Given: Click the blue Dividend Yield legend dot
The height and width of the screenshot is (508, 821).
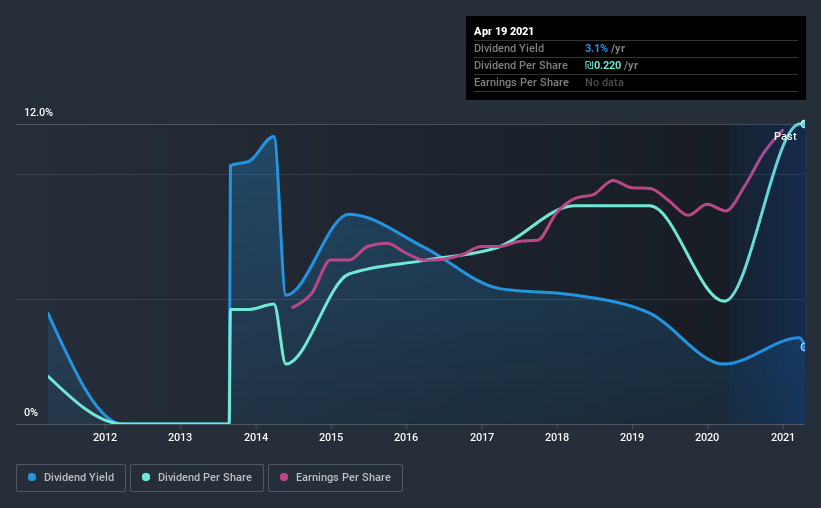Looking at the screenshot, I should coord(32,477).
